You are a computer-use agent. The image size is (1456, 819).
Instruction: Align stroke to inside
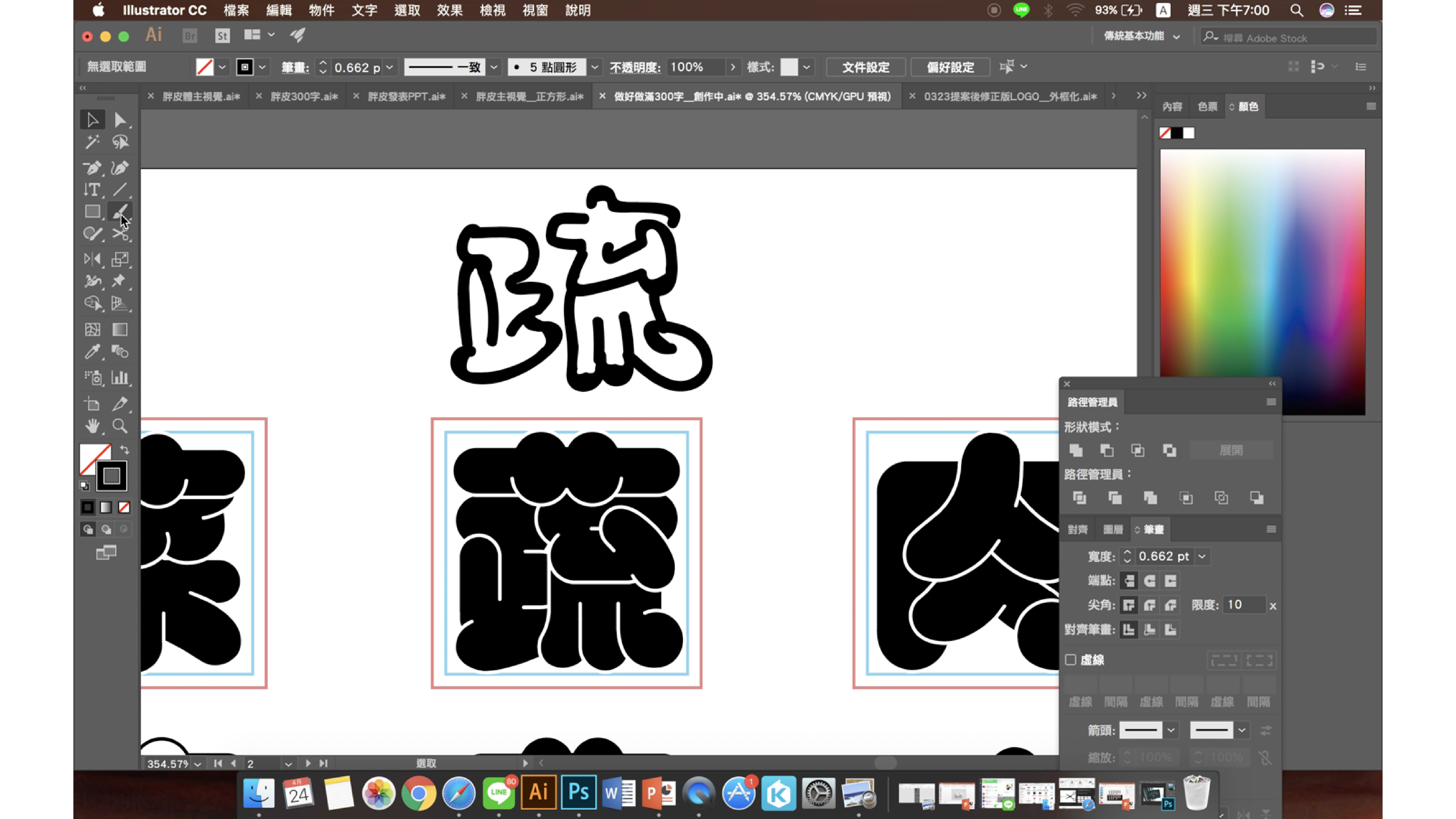[x=1150, y=630]
